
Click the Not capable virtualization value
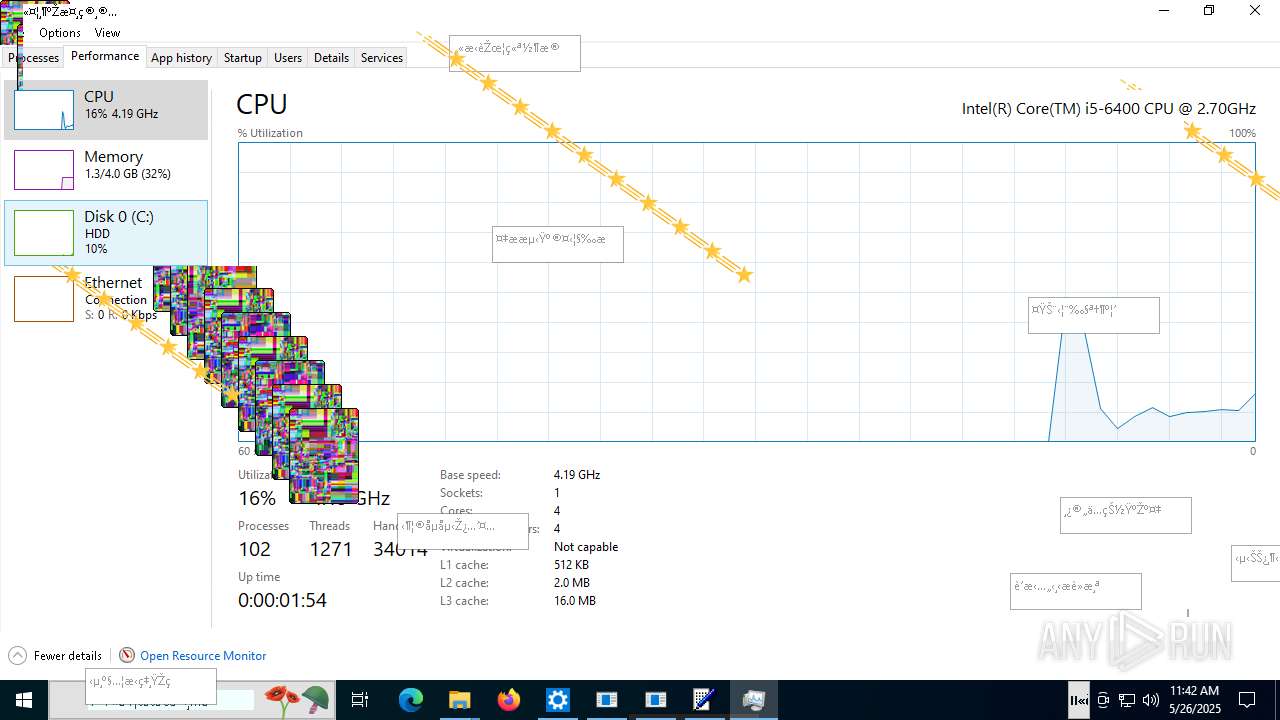pos(586,547)
